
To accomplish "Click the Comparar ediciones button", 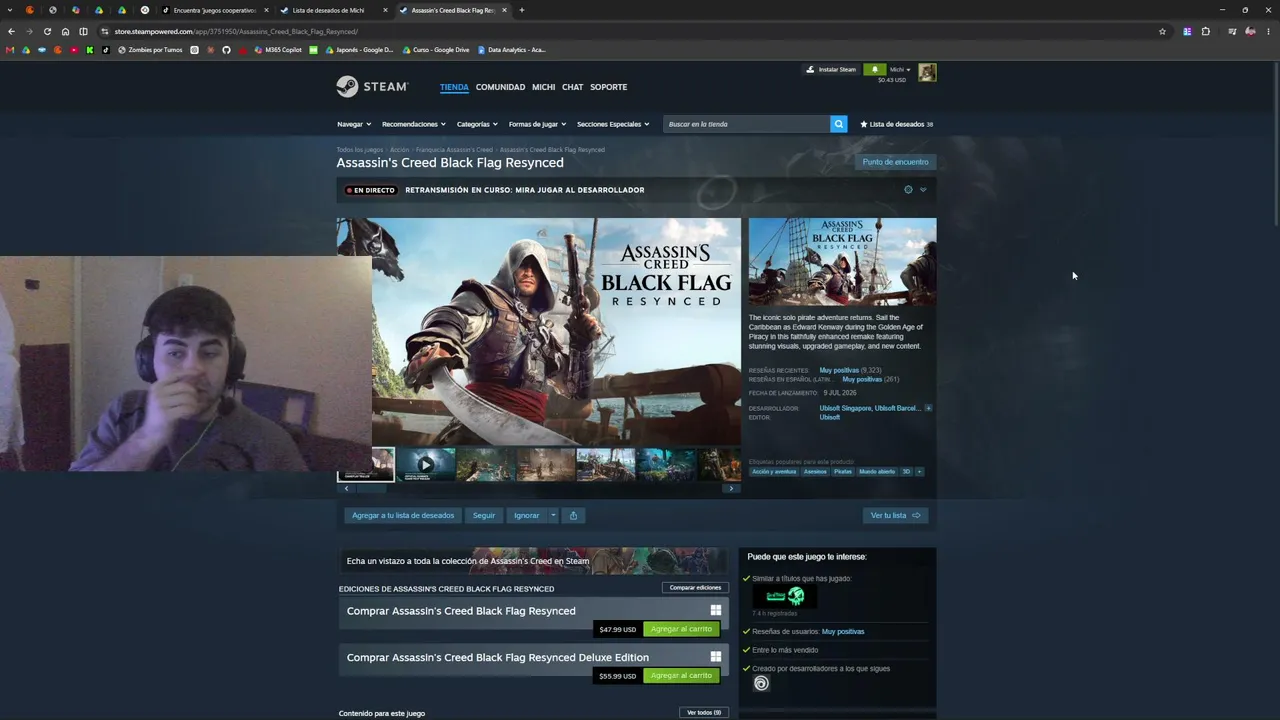I will pyautogui.click(x=695, y=588).
